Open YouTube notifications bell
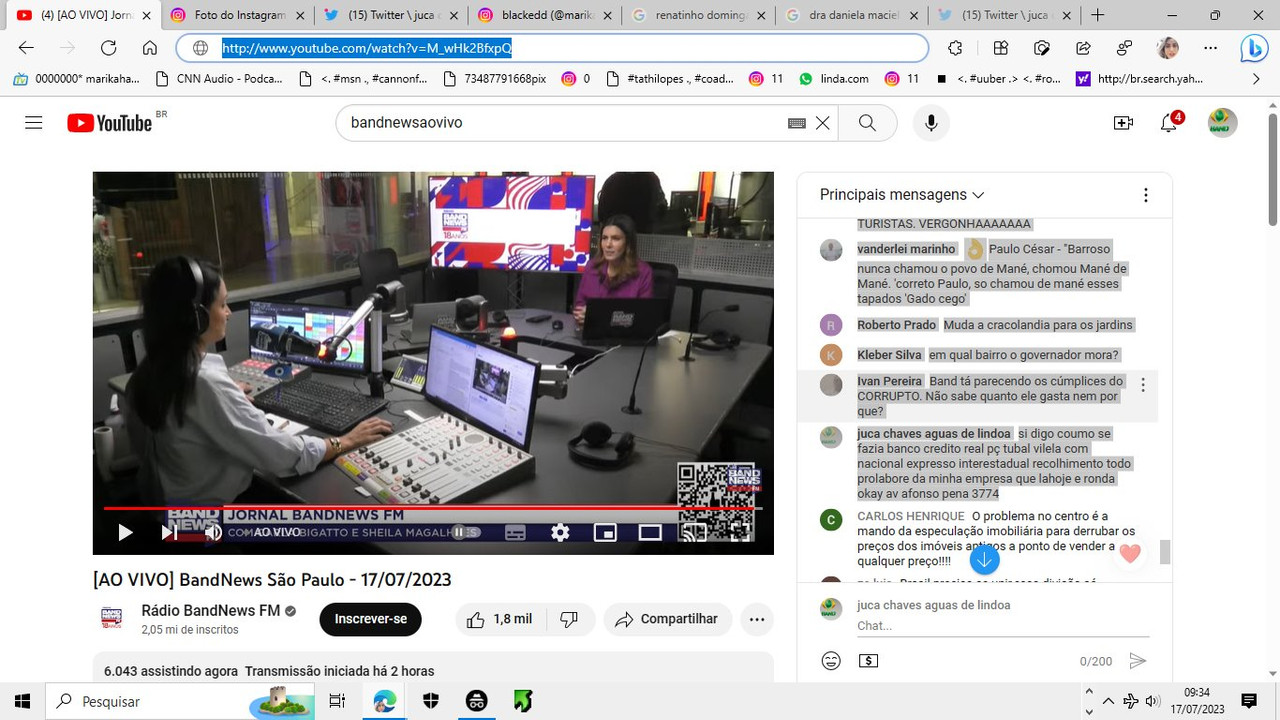This screenshot has height=720, width=1280. (1168, 122)
